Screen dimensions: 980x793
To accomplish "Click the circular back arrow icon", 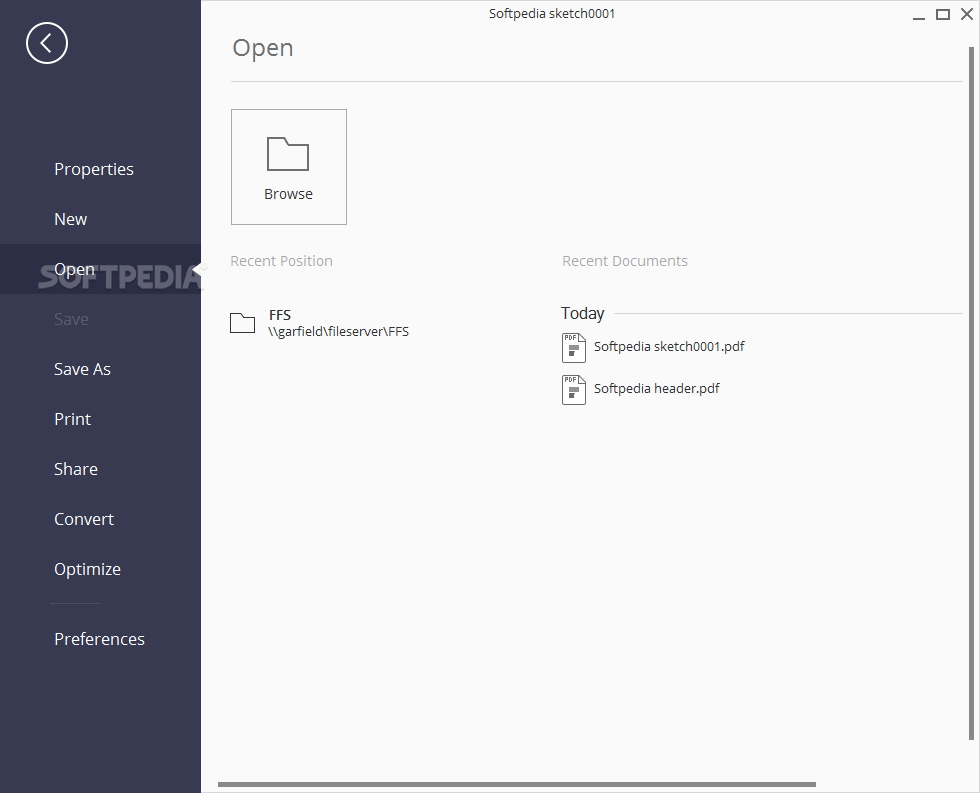I will [47, 43].
